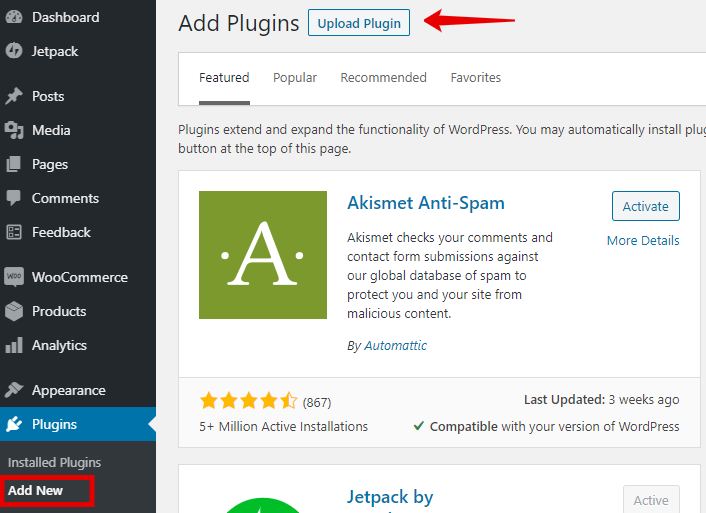
Task: Click the Upload Plugin button
Action: pos(359,23)
